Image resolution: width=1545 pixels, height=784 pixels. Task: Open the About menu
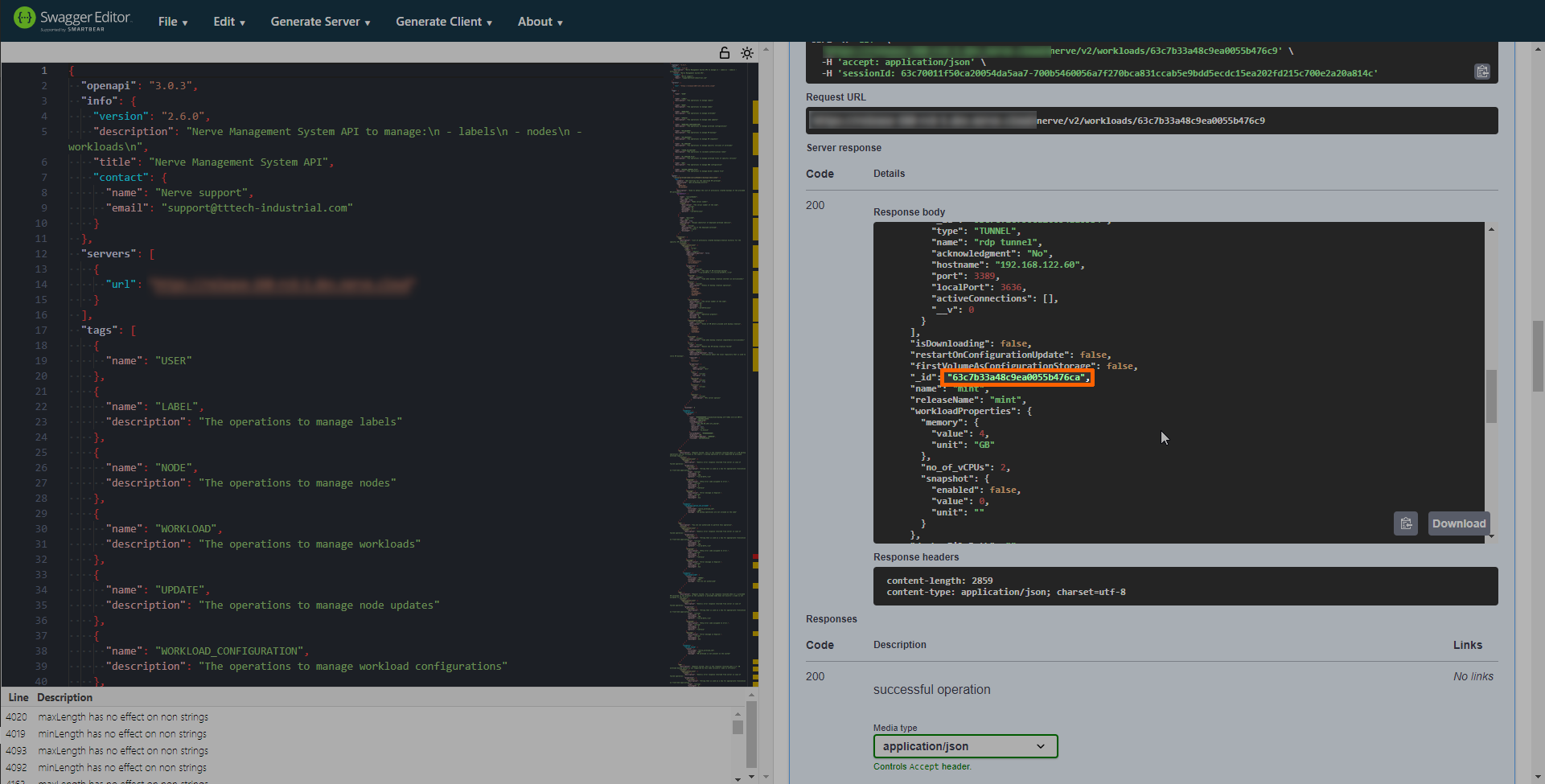tap(540, 22)
